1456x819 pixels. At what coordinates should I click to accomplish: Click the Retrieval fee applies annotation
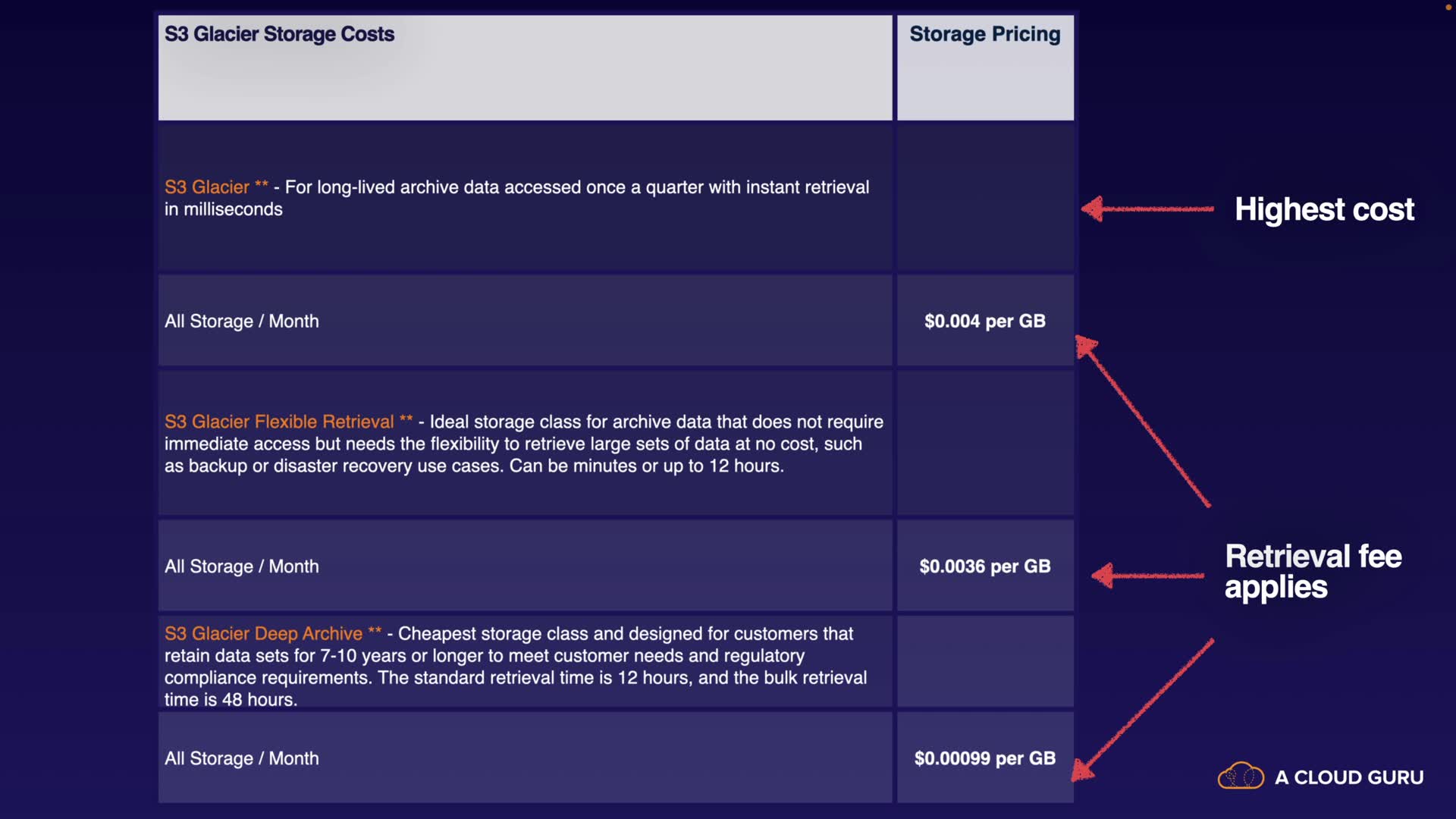1313,572
